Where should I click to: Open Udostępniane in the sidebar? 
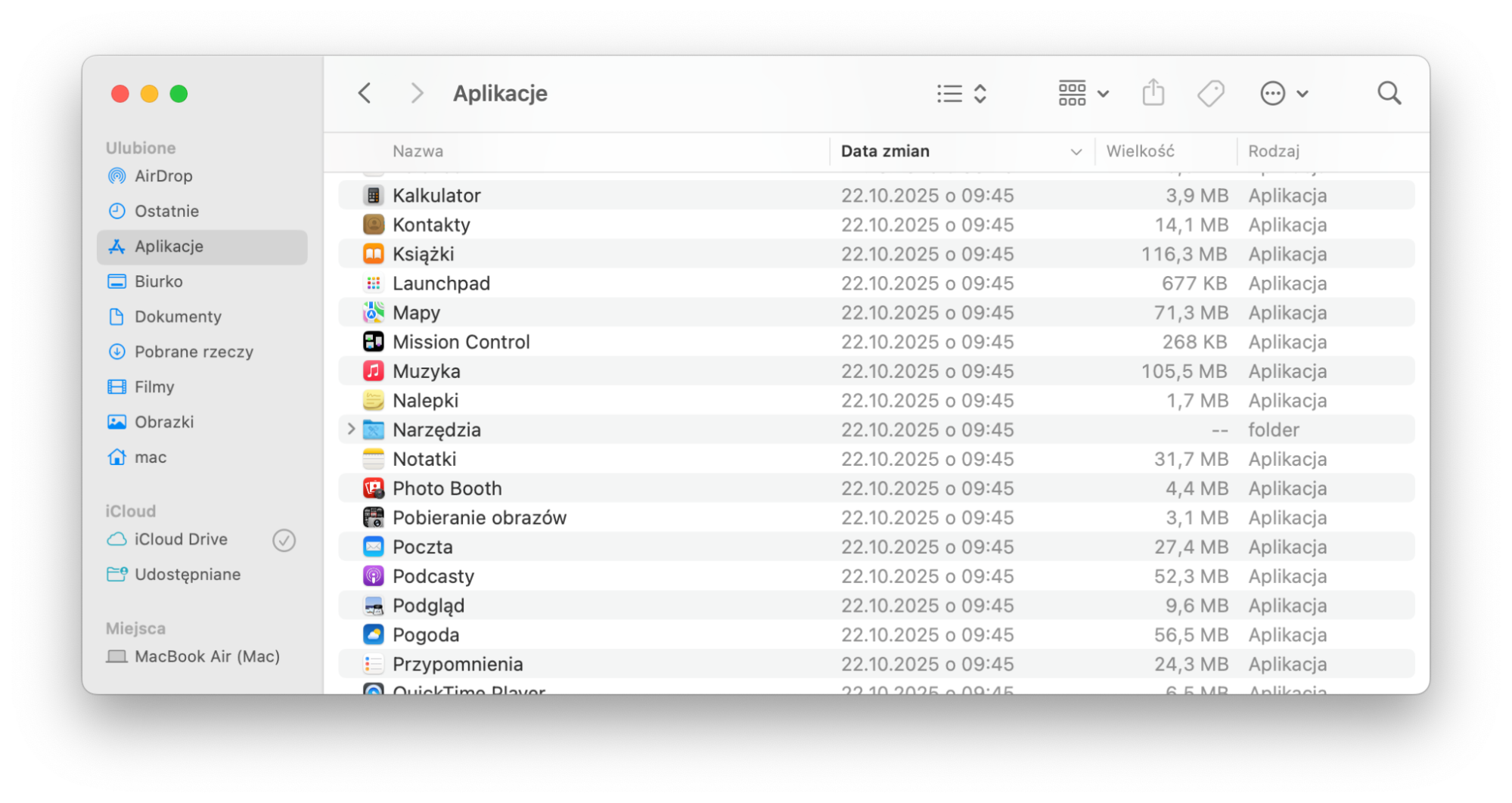[202, 575]
